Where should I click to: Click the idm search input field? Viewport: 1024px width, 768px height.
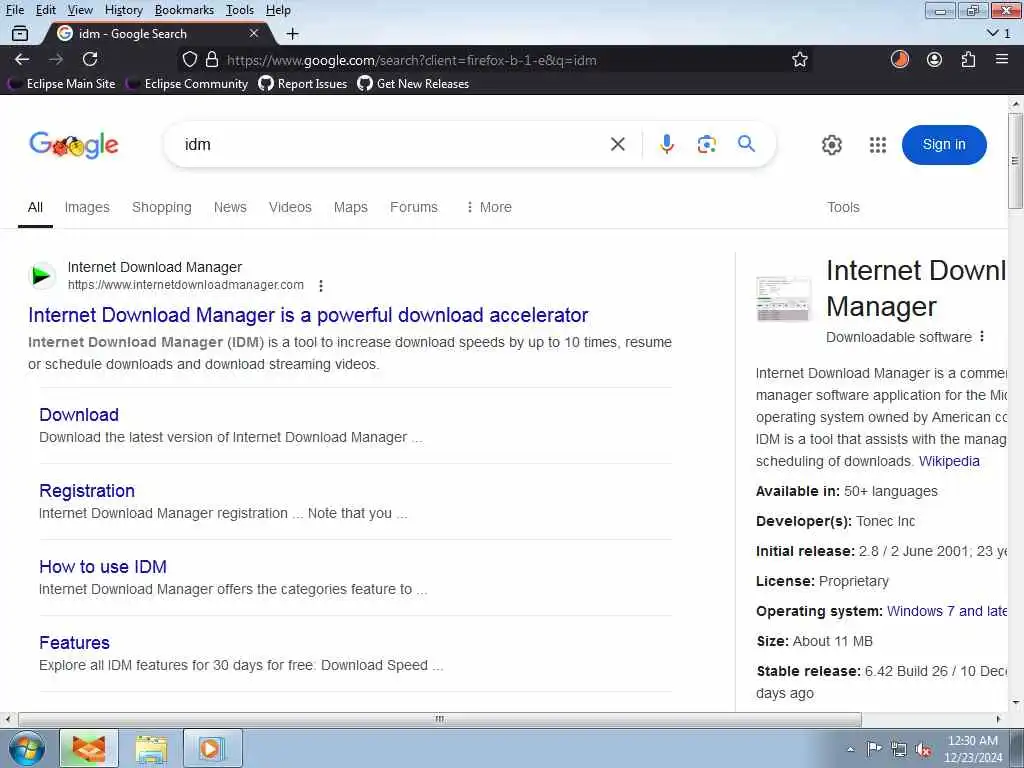click(x=392, y=144)
